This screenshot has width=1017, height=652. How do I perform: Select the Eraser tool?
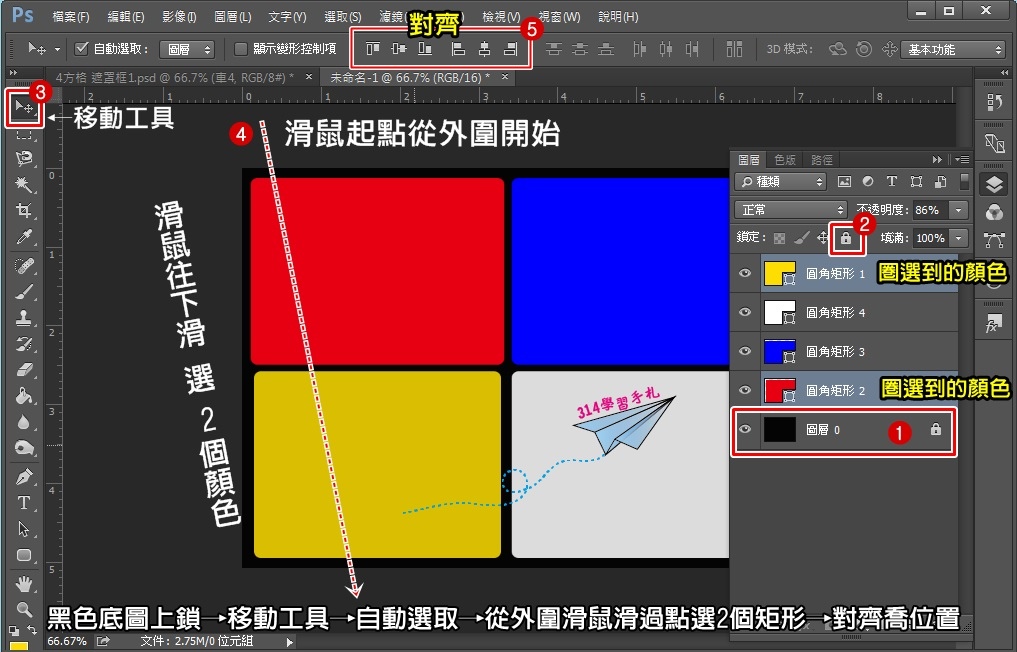[x=24, y=370]
